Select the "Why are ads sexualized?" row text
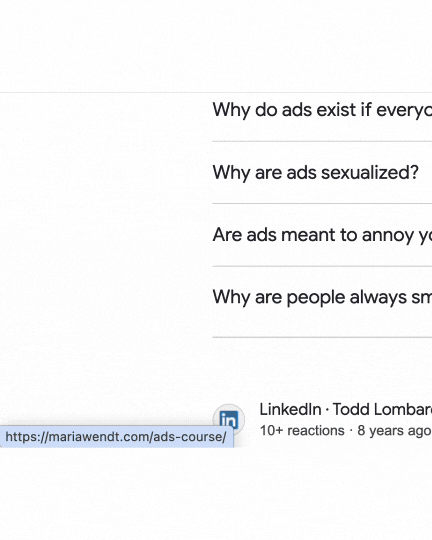 click(315, 173)
